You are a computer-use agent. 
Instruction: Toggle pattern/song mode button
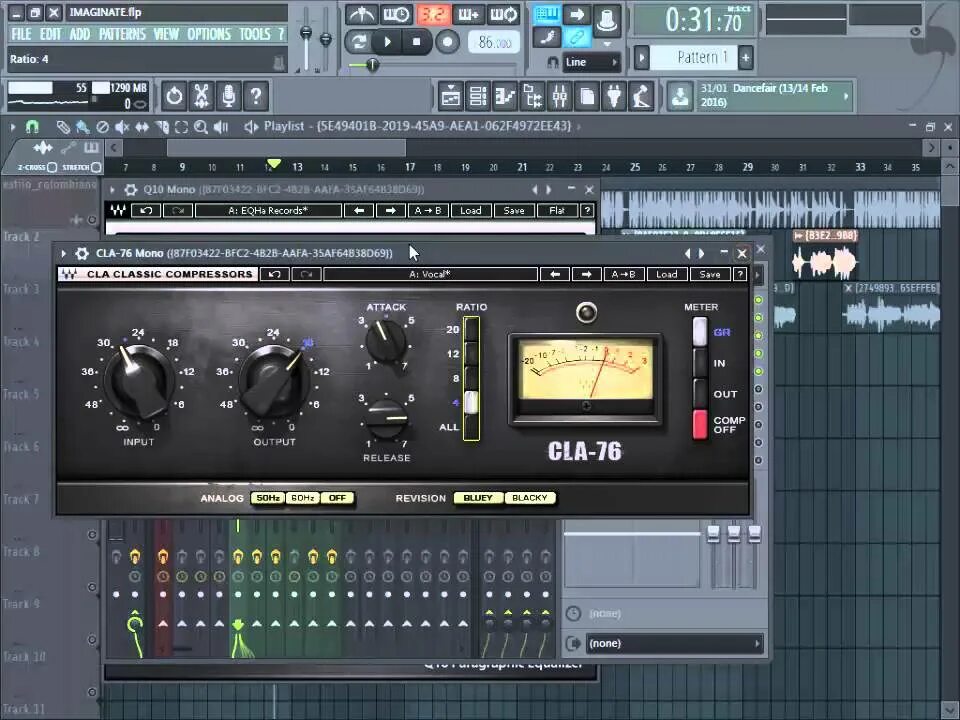point(358,42)
